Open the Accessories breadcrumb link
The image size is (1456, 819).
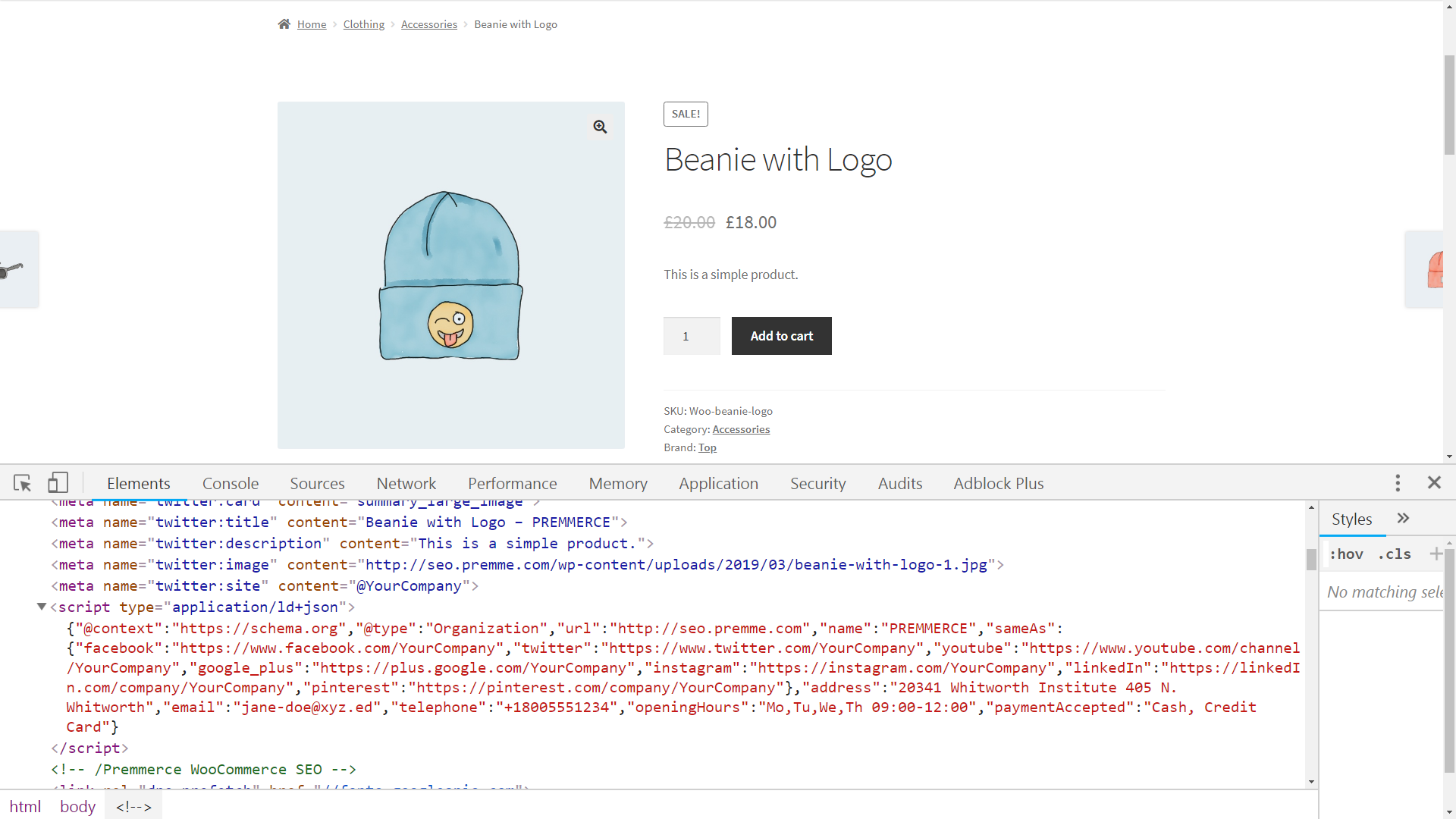pyautogui.click(x=429, y=24)
